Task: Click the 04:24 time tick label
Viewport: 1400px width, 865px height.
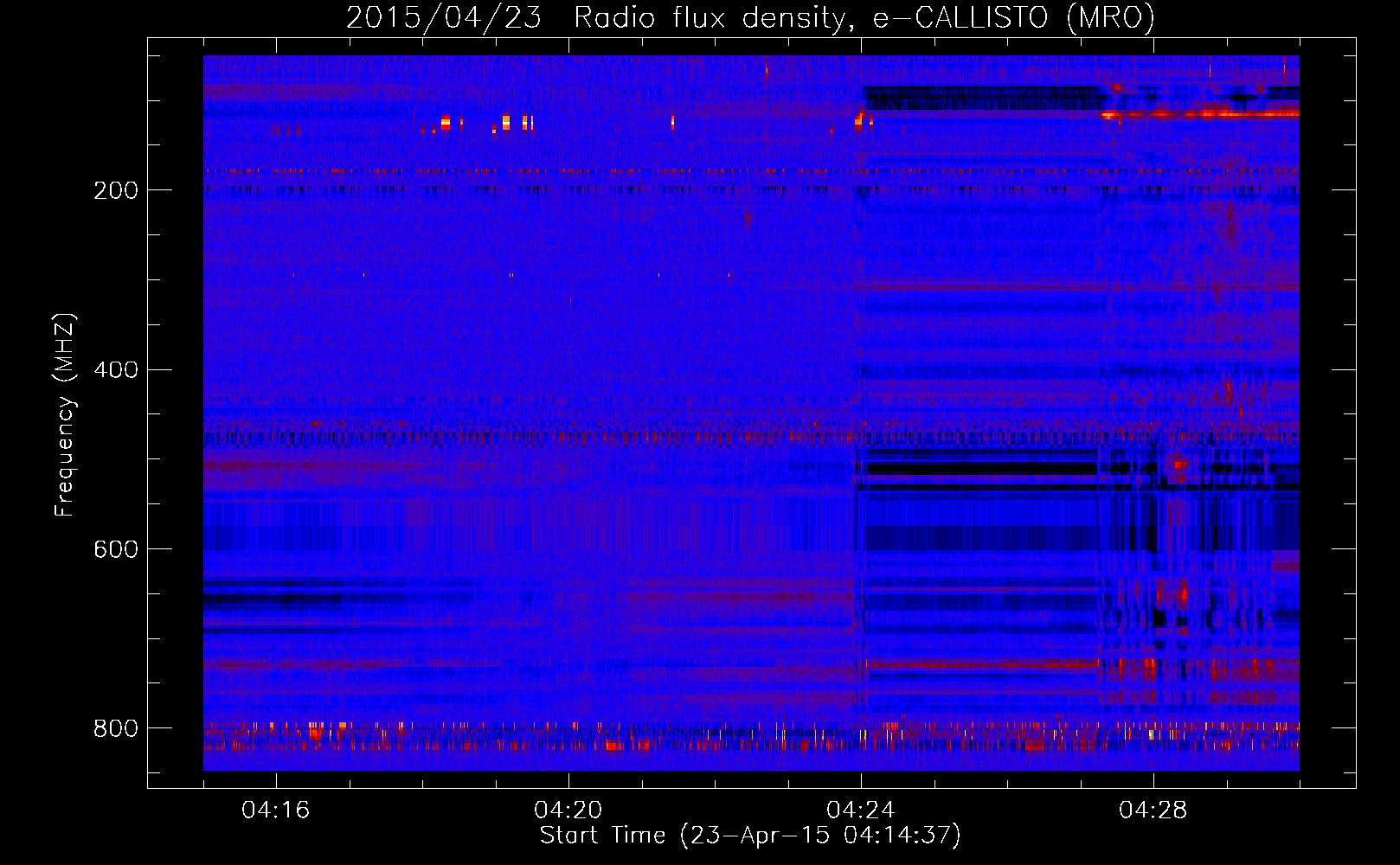Action: coord(861,811)
